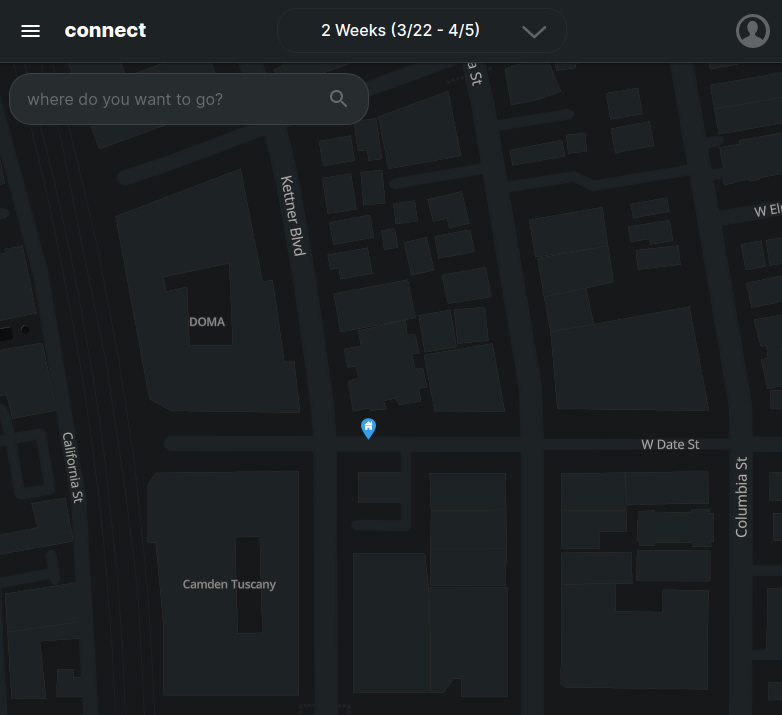Screen dimensions: 782x715
Task: Click the DOMA building label
Action: pos(207,322)
